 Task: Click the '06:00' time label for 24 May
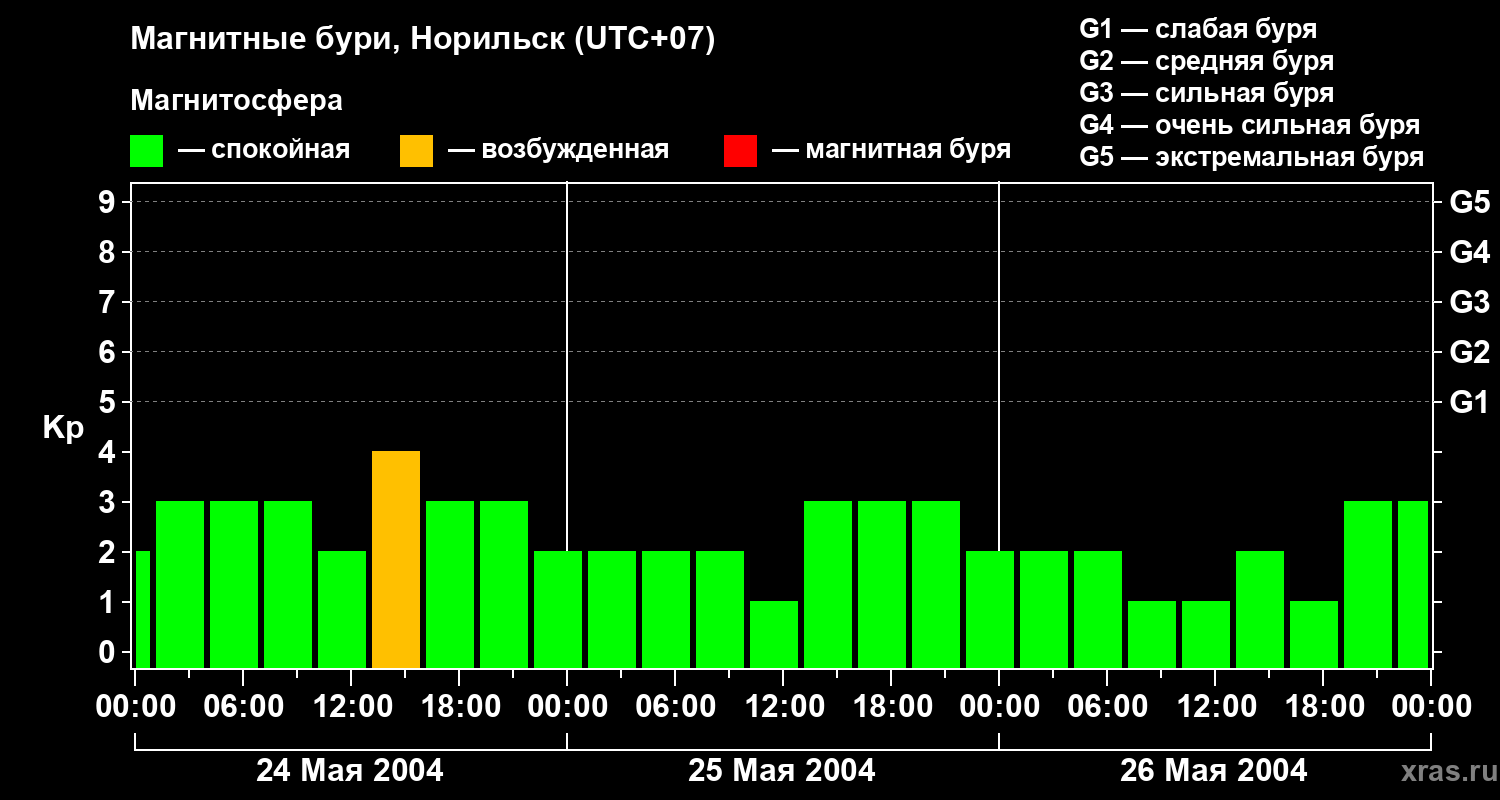pos(243,707)
